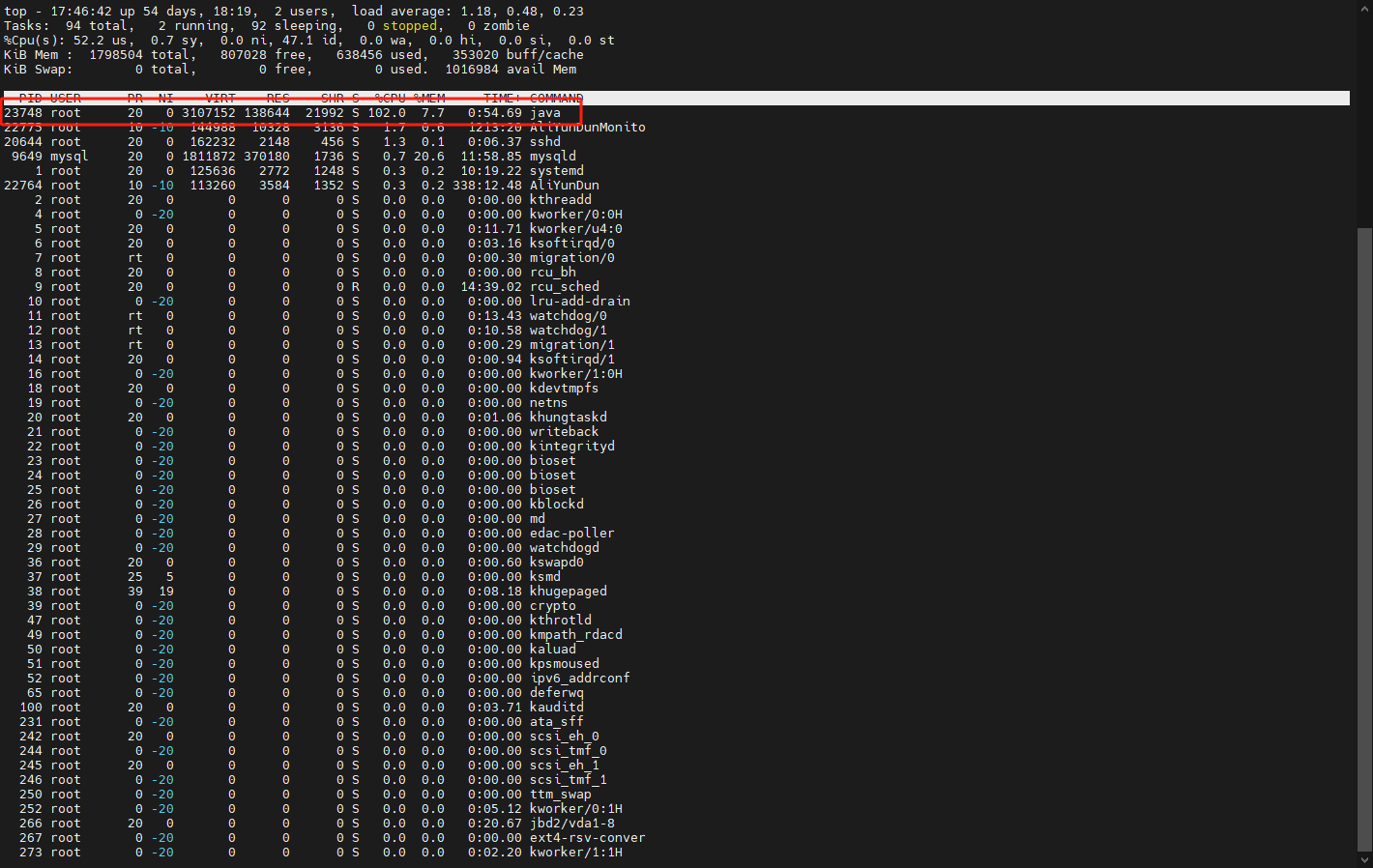
Task: Click the '52.2 us' CPU value
Action: [x=104, y=41]
